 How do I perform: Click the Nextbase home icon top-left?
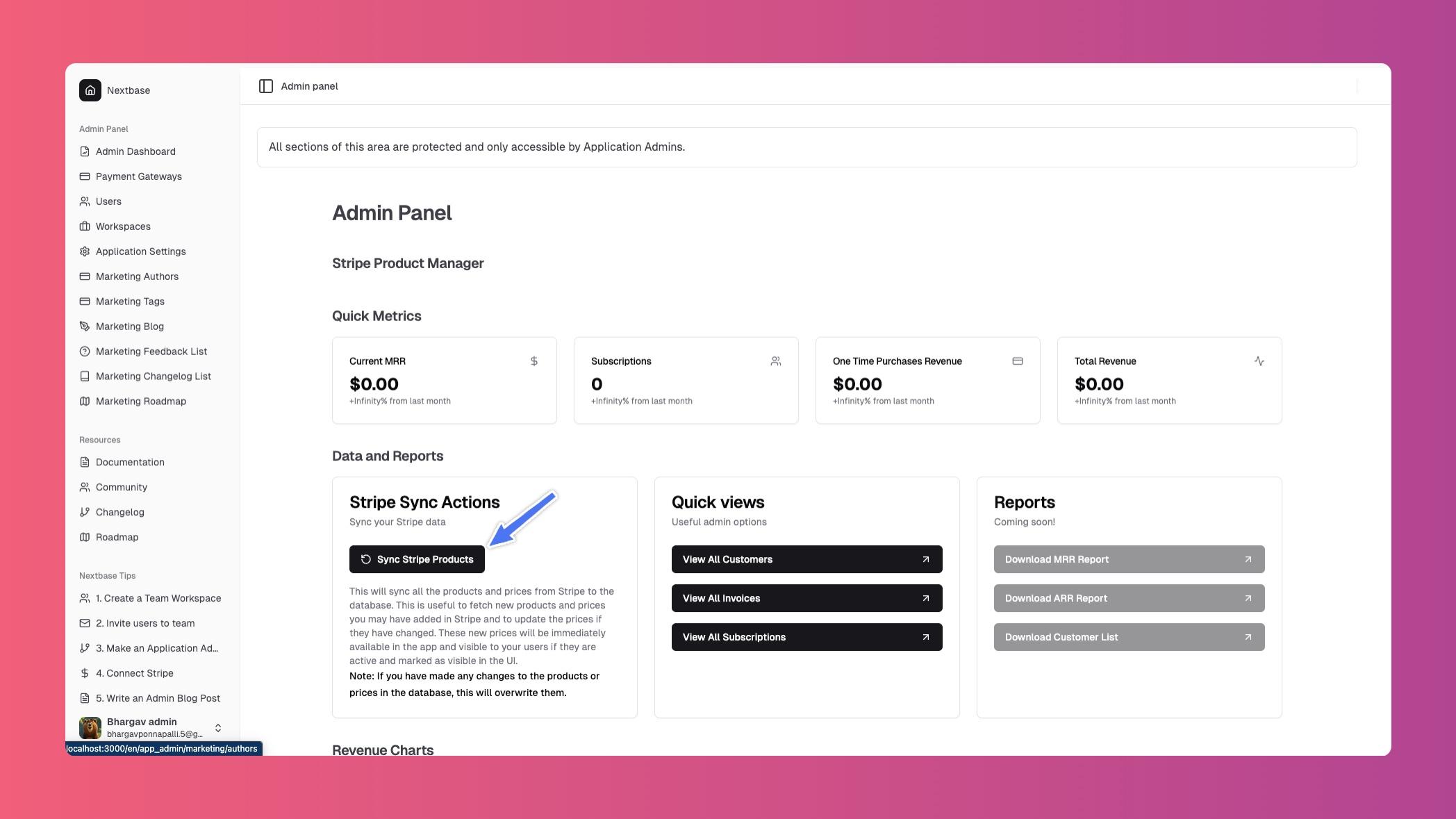90,90
